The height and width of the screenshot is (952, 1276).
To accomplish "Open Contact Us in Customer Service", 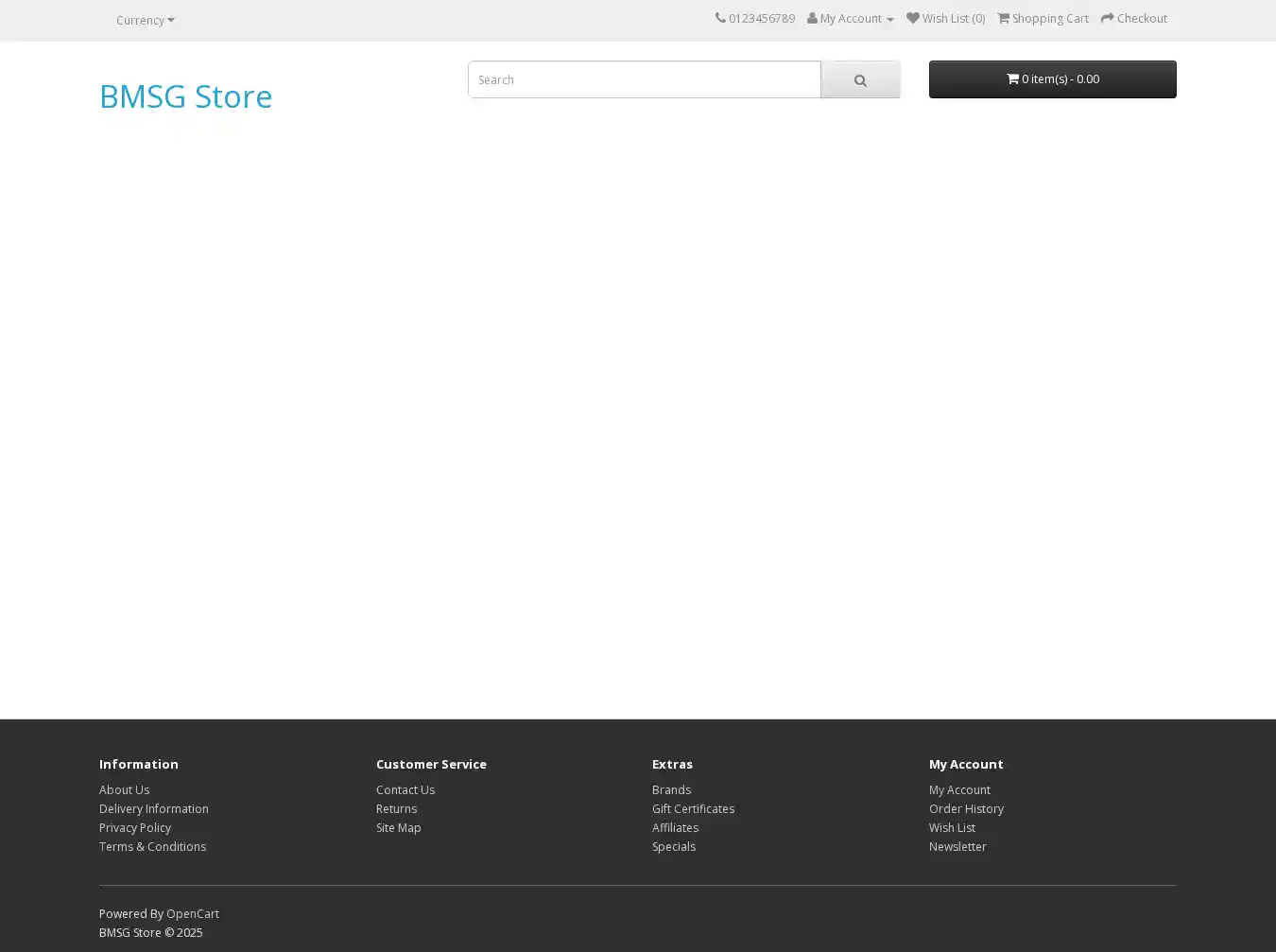I will pyautogui.click(x=405, y=789).
